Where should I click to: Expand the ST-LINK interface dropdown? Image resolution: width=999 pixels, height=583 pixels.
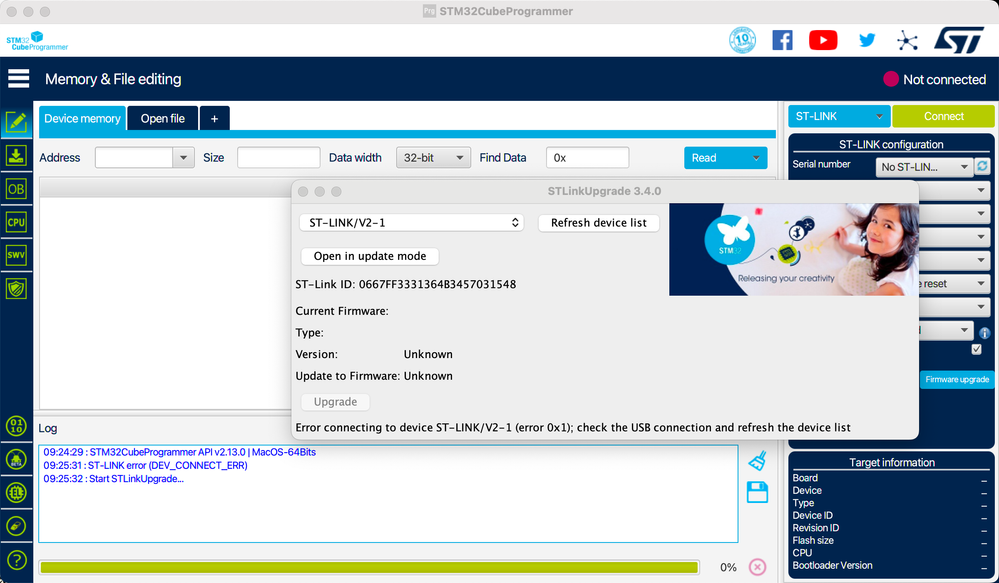tap(839, 116)
